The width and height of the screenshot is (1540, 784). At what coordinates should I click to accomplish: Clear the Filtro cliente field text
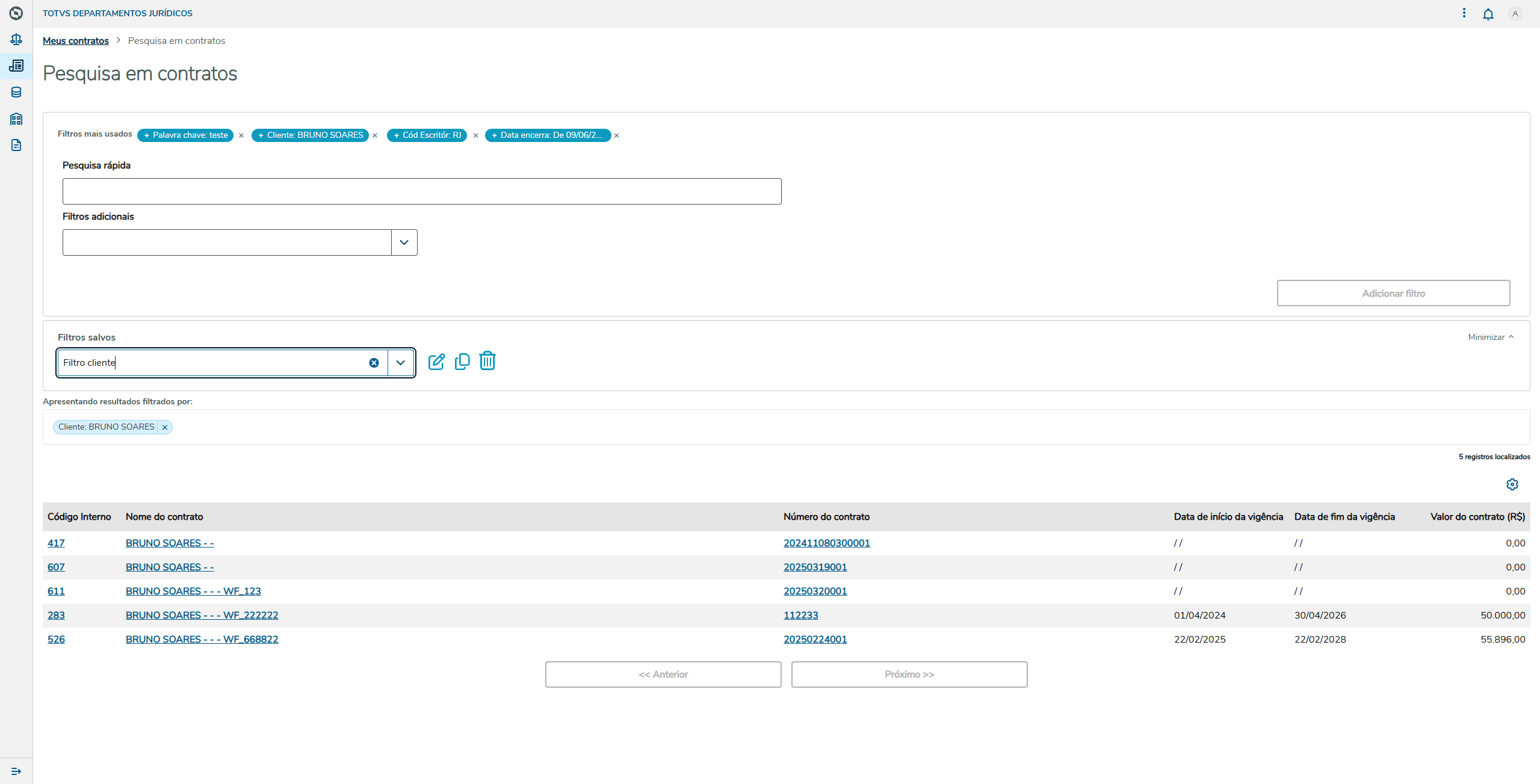[374, 363]
